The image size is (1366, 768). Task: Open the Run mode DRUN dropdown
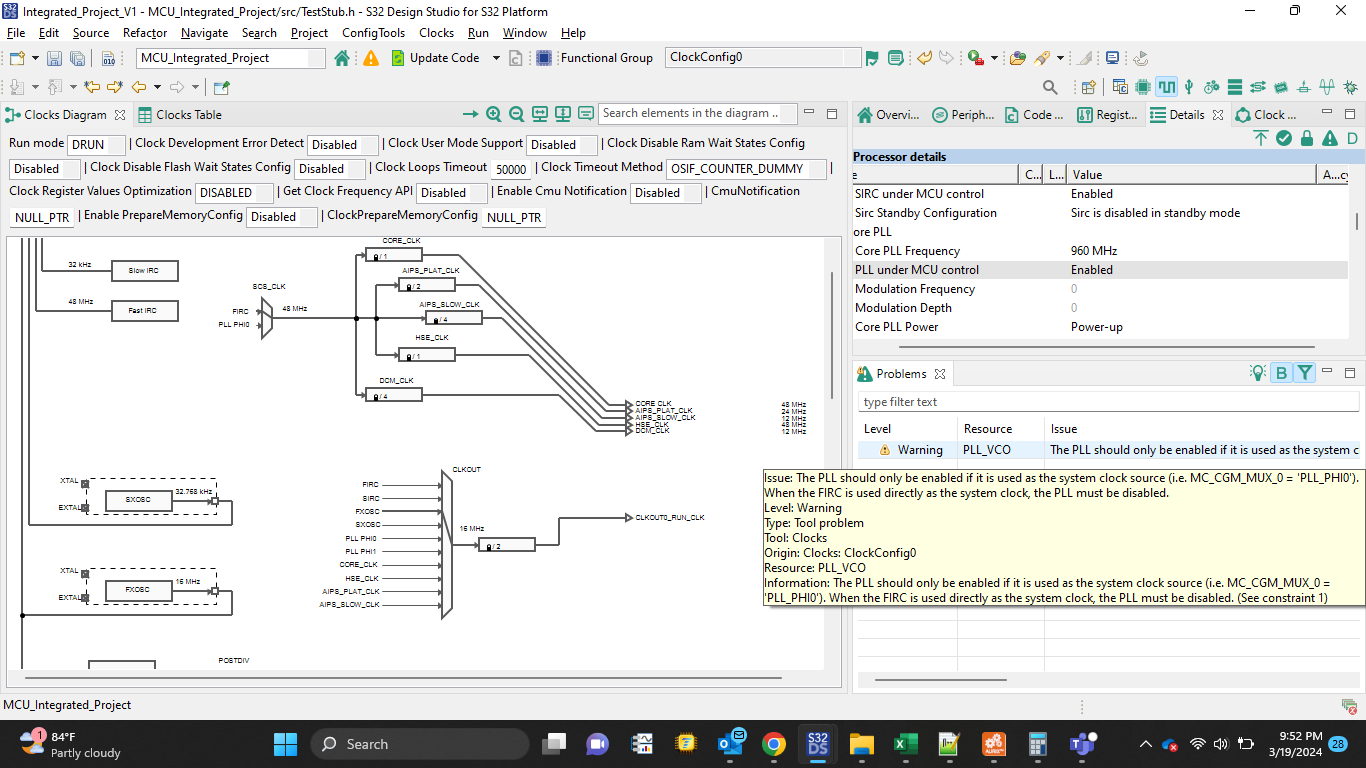click(97, 145)
